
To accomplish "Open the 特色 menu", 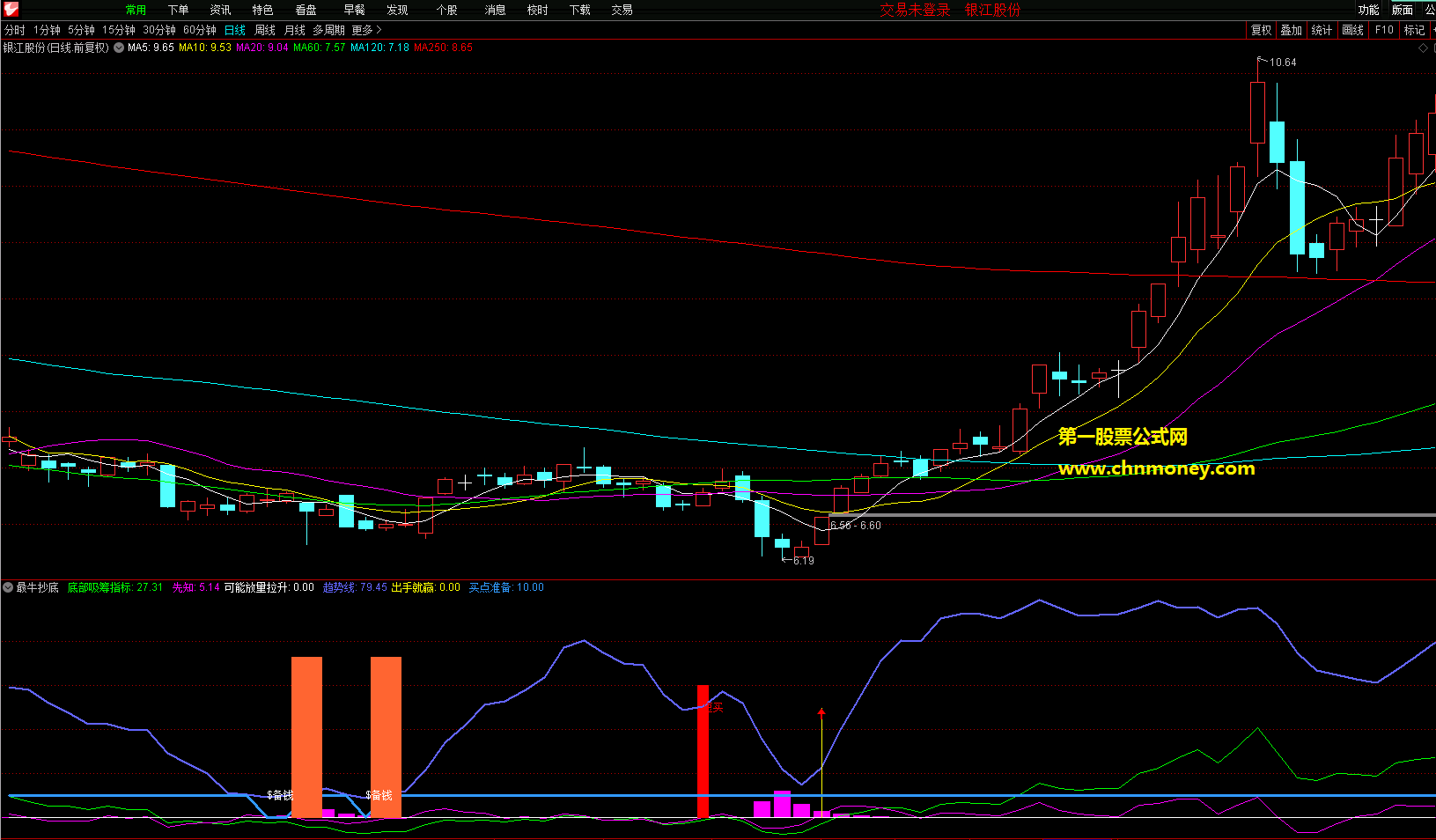I will (x=262, y=10).
